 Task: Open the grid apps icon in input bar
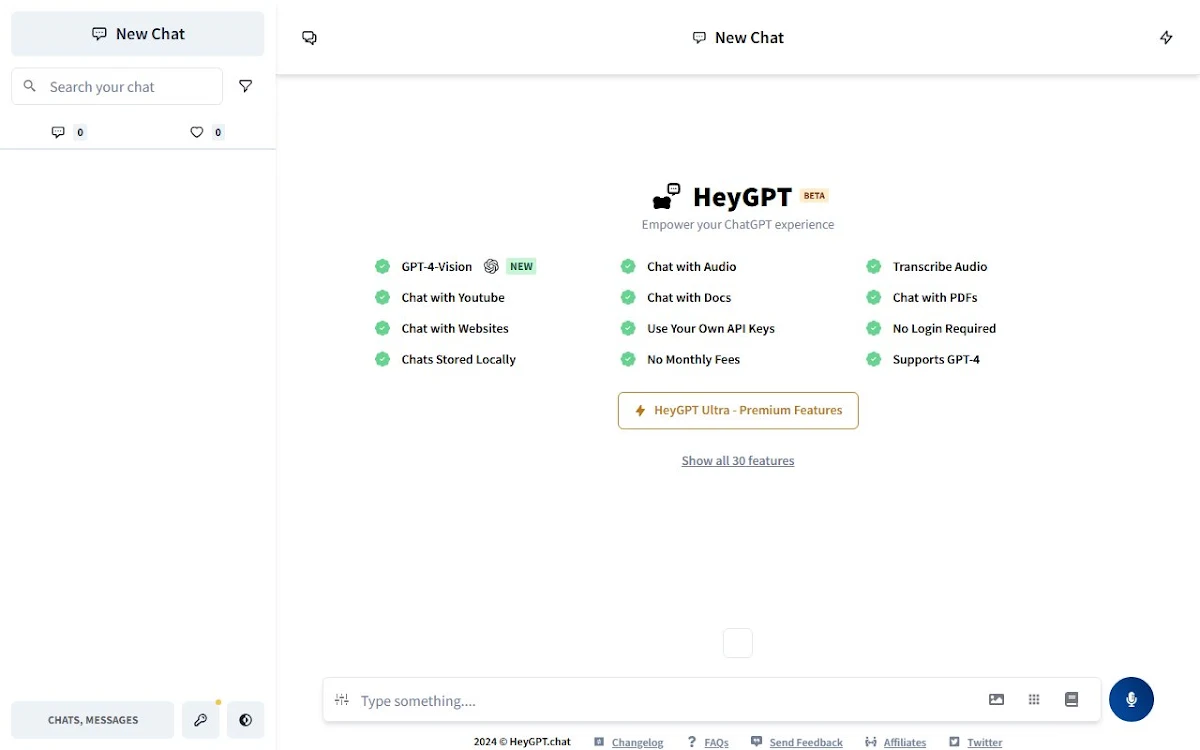(1034, 700)
